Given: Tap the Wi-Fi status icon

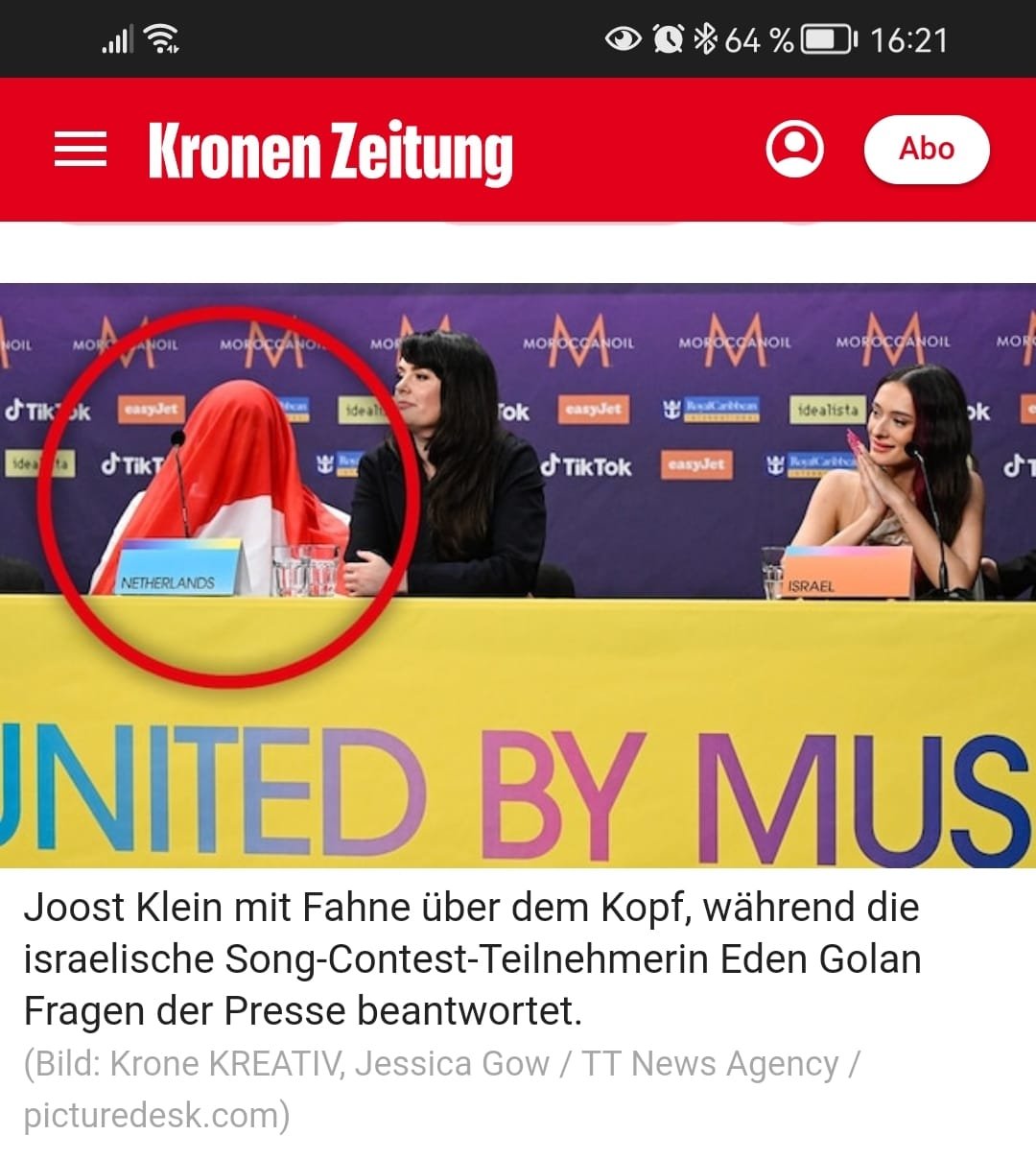Looking at the screenshot, I should click(161, 39).
